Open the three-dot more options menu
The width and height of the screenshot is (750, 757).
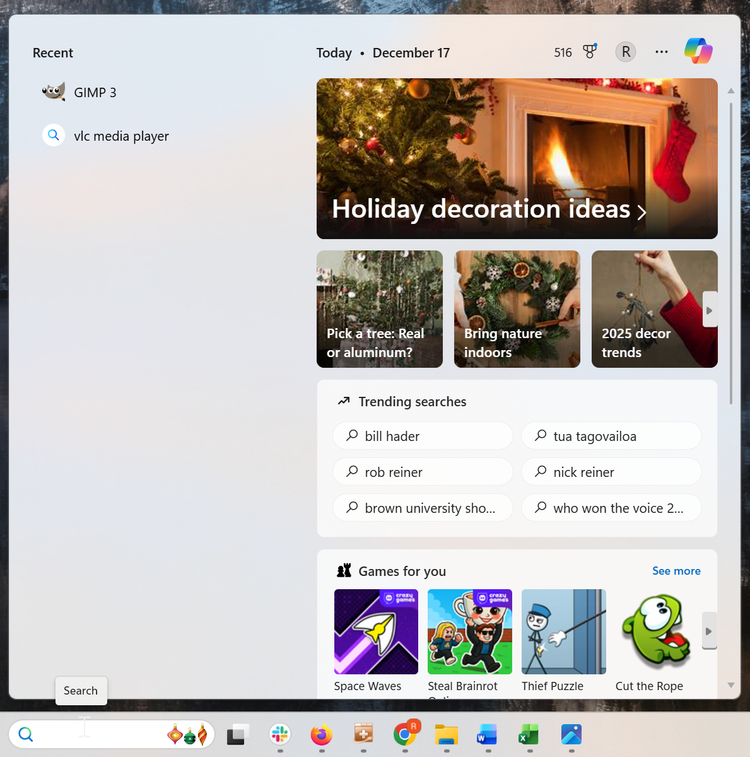[x=661, y=52]
